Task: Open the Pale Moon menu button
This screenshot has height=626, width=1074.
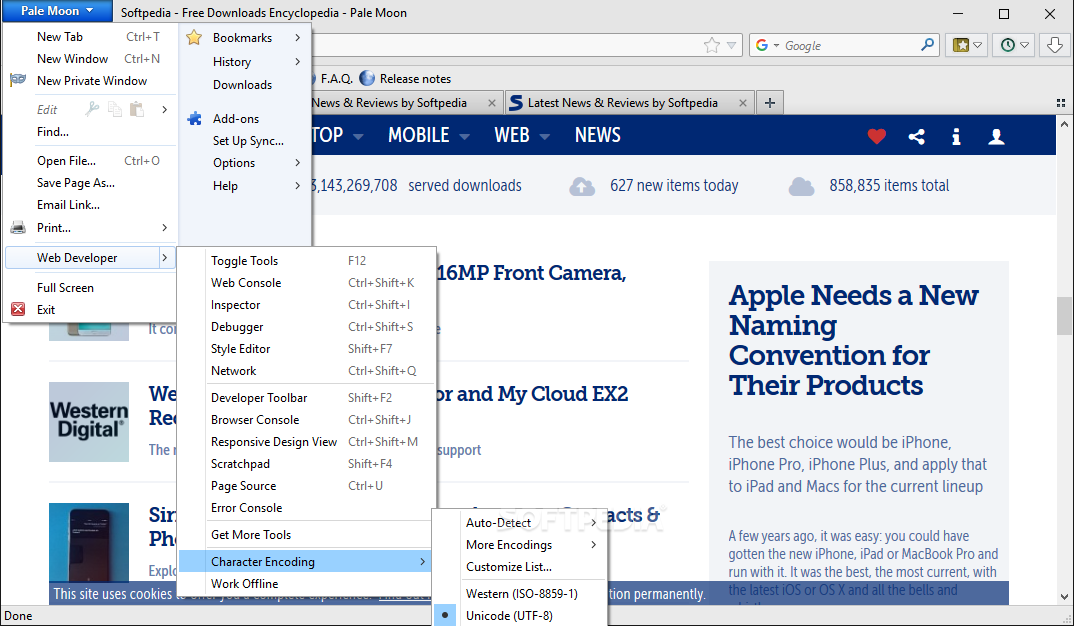Action: coord(57,10)
